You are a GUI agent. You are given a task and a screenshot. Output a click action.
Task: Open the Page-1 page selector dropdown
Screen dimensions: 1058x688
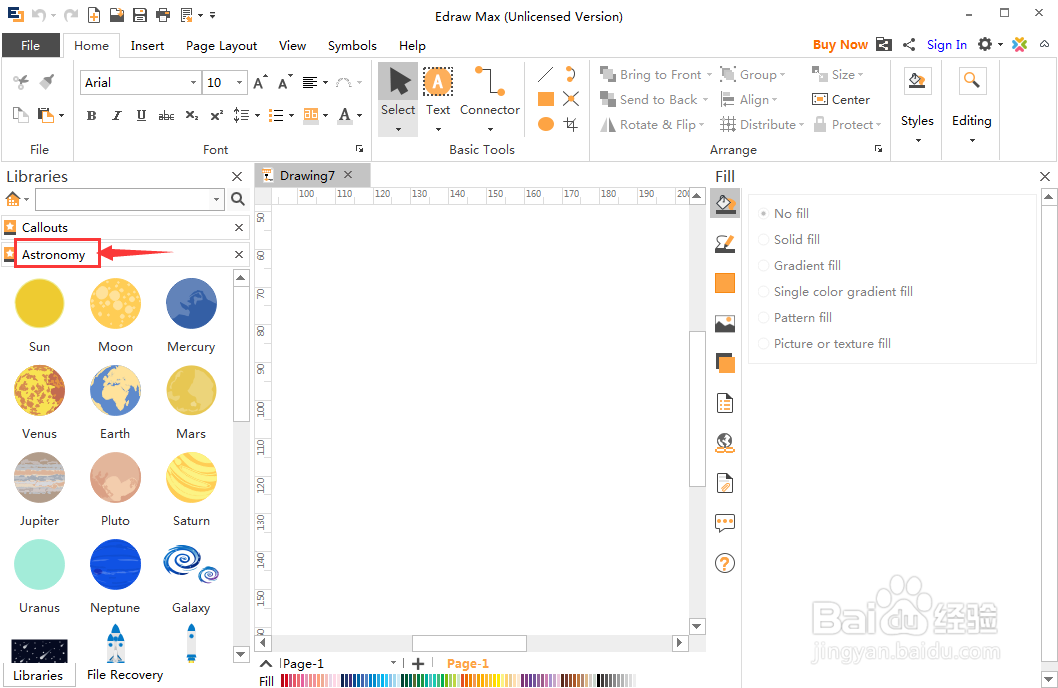(393, 663)
